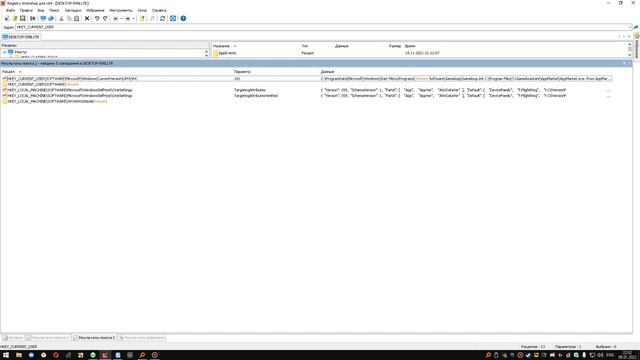Image resolution: width=640 pixels, height=360 pixels.
Task: Open the Forward history dropdown arrow
Action: [133, 18]
